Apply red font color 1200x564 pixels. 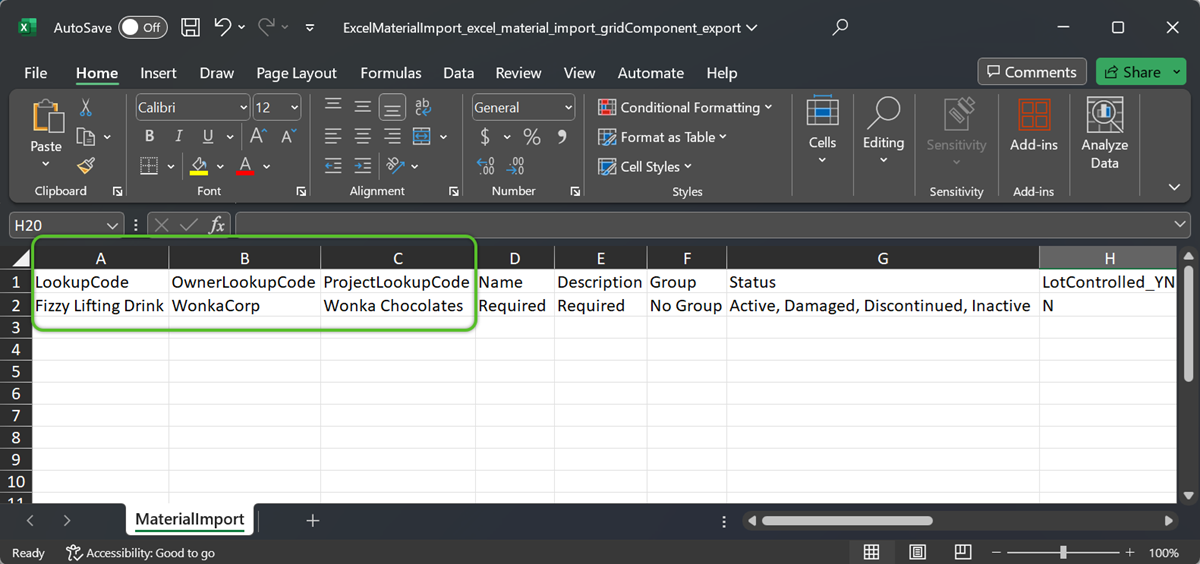[245, 166]
